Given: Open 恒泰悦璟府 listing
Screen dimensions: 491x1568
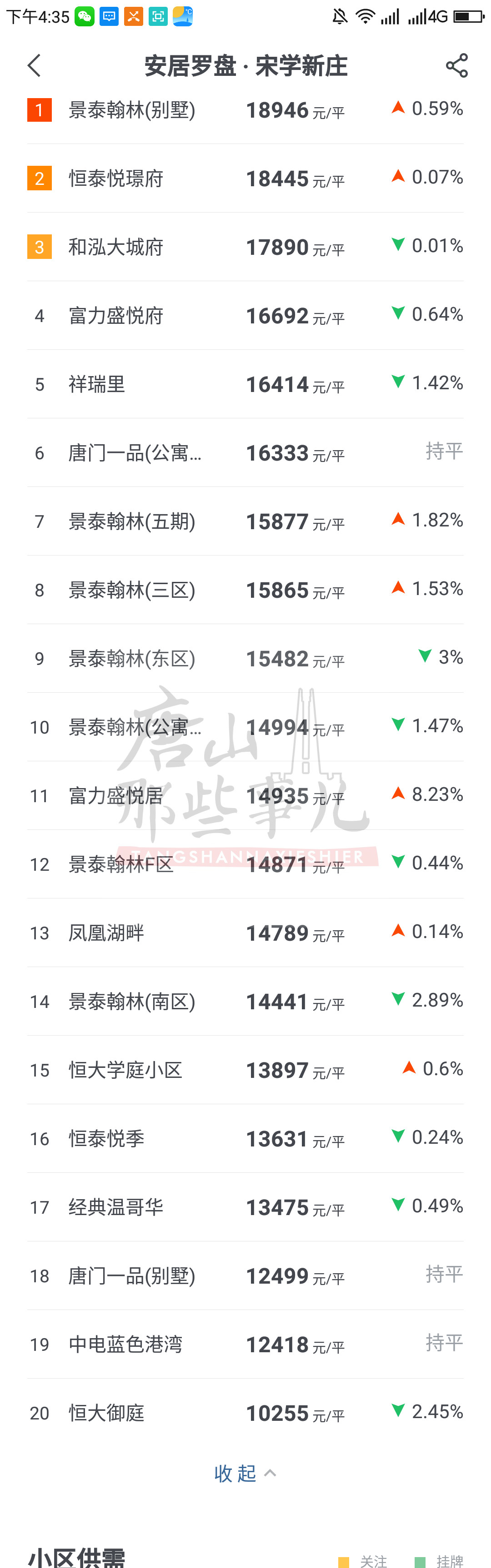Looking at the screenshot, I should tap(116, 179).
